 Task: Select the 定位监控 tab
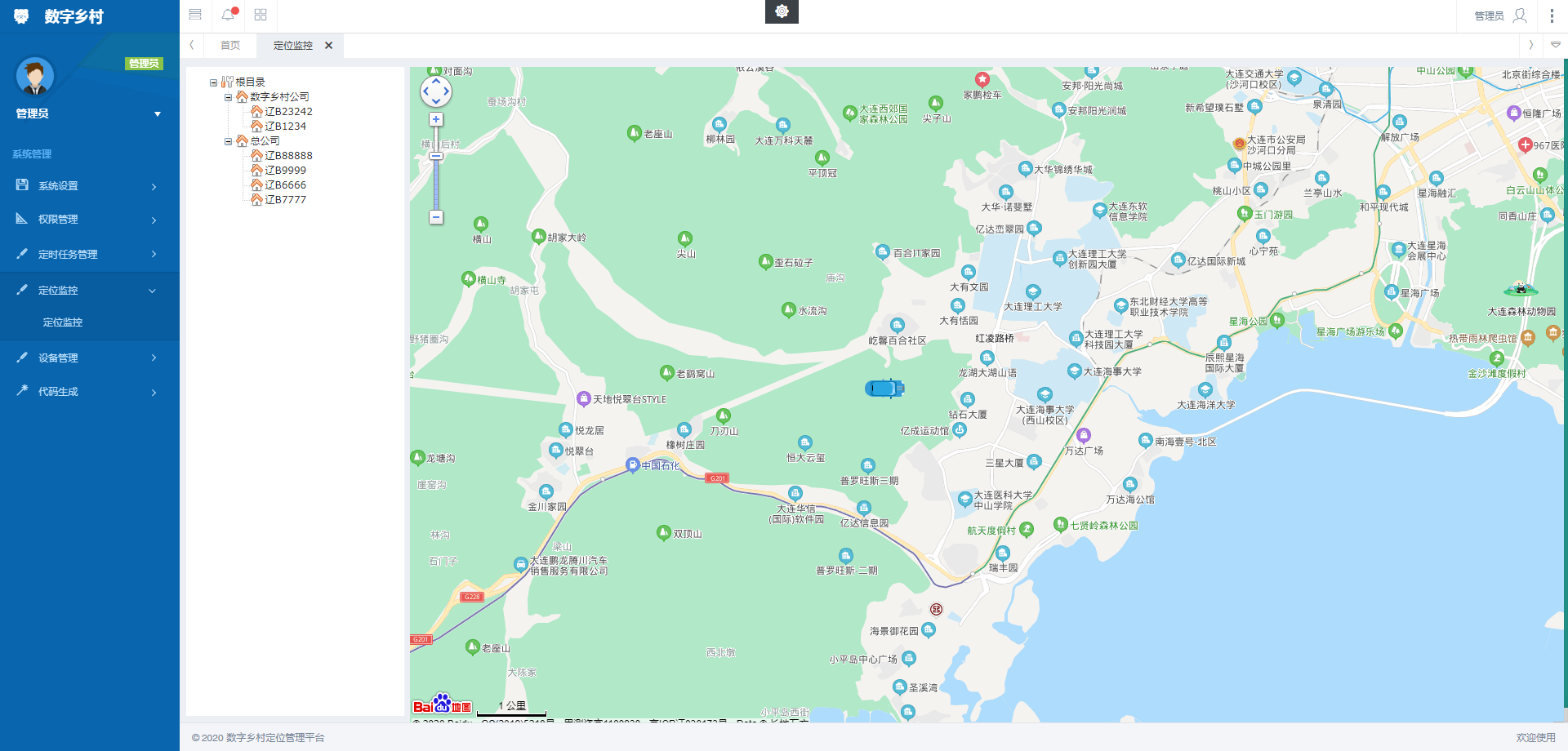[x=292, y=46]
